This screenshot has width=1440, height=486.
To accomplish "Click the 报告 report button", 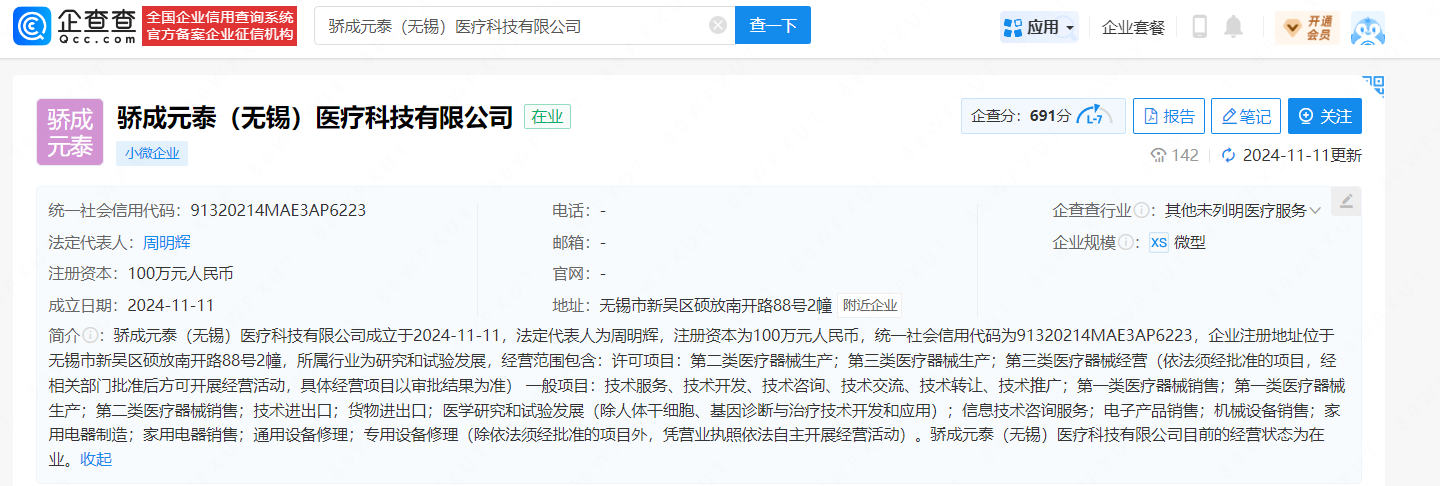I will [x=1169, y=116].
